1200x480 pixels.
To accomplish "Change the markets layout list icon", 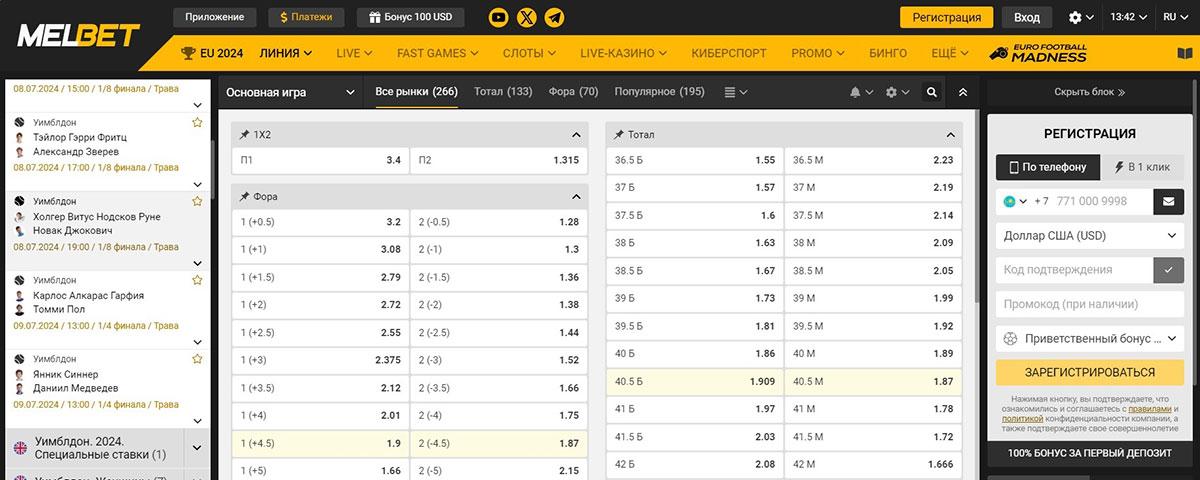I will 735,92.
